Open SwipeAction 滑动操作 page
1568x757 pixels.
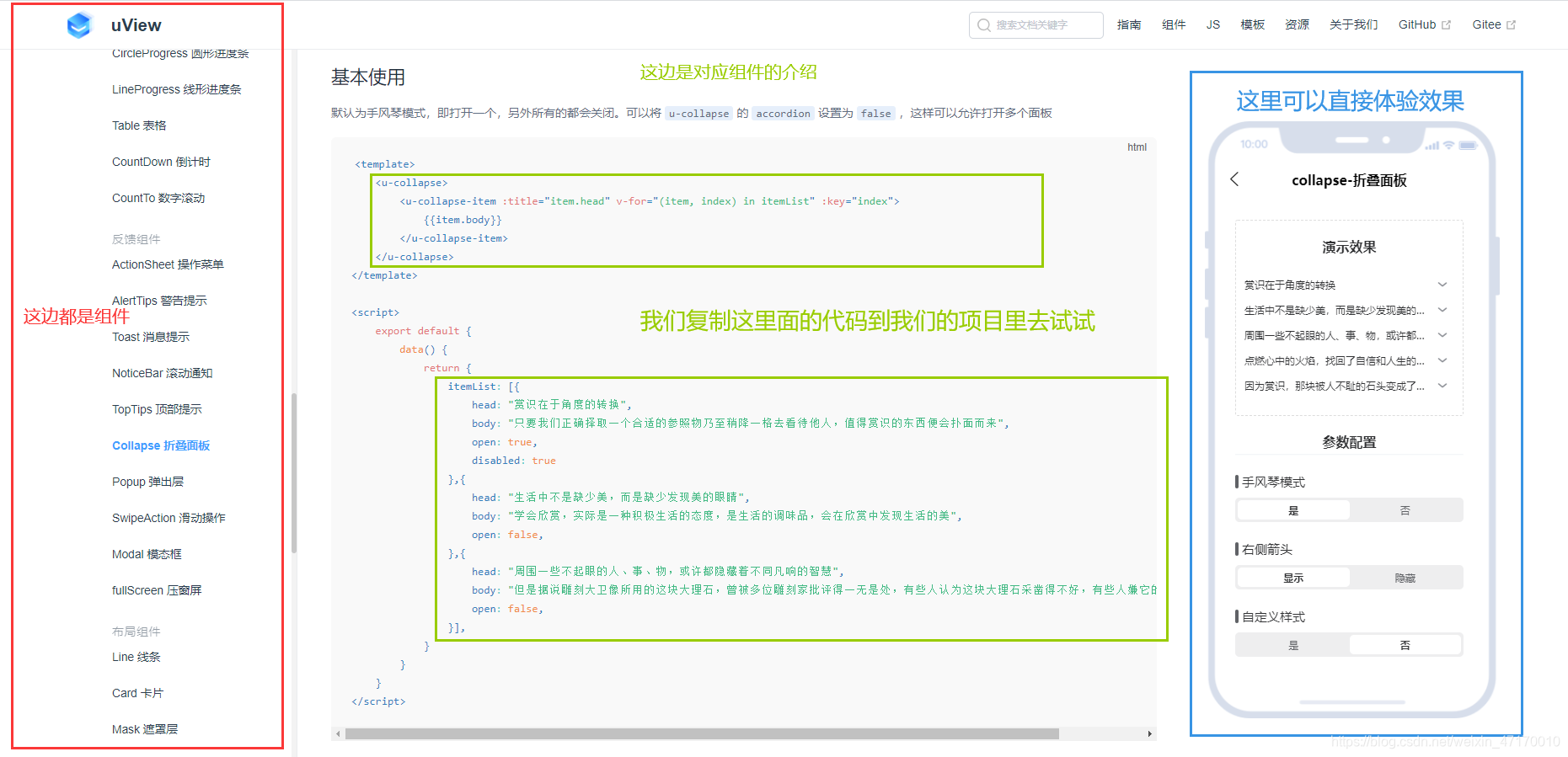pyautogui.click(x=169, y=518)
